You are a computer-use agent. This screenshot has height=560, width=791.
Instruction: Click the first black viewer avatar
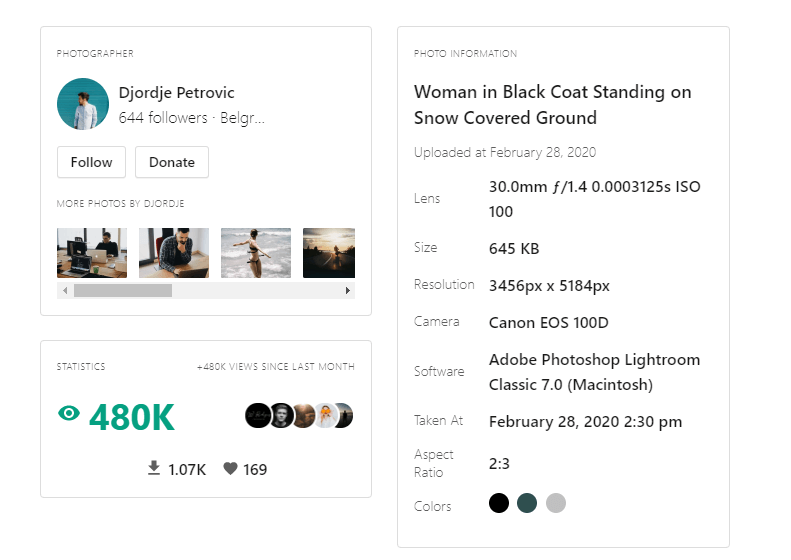click(258, 416)
